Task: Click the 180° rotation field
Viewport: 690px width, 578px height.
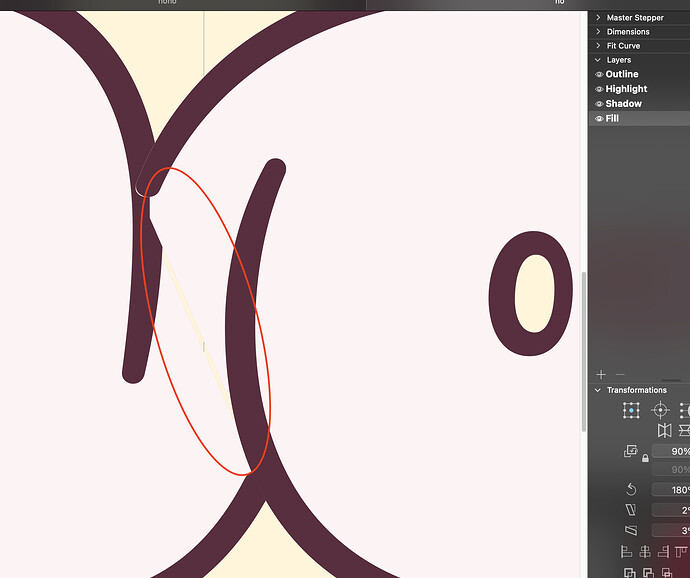Action: 671,490
